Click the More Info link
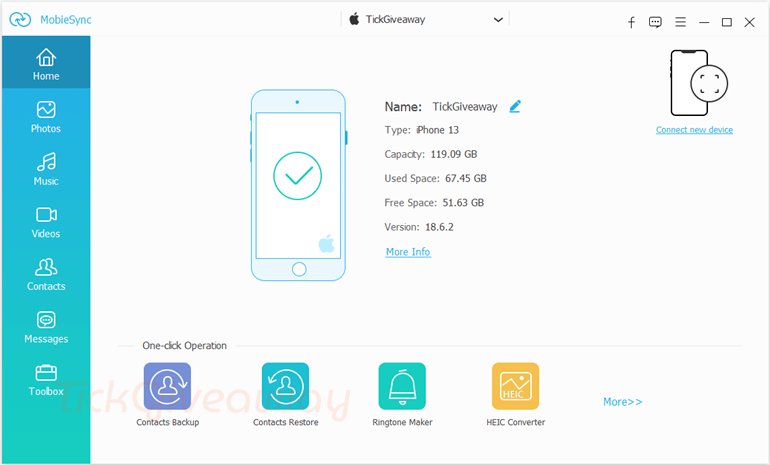The image size is (770, 465). 408,252
